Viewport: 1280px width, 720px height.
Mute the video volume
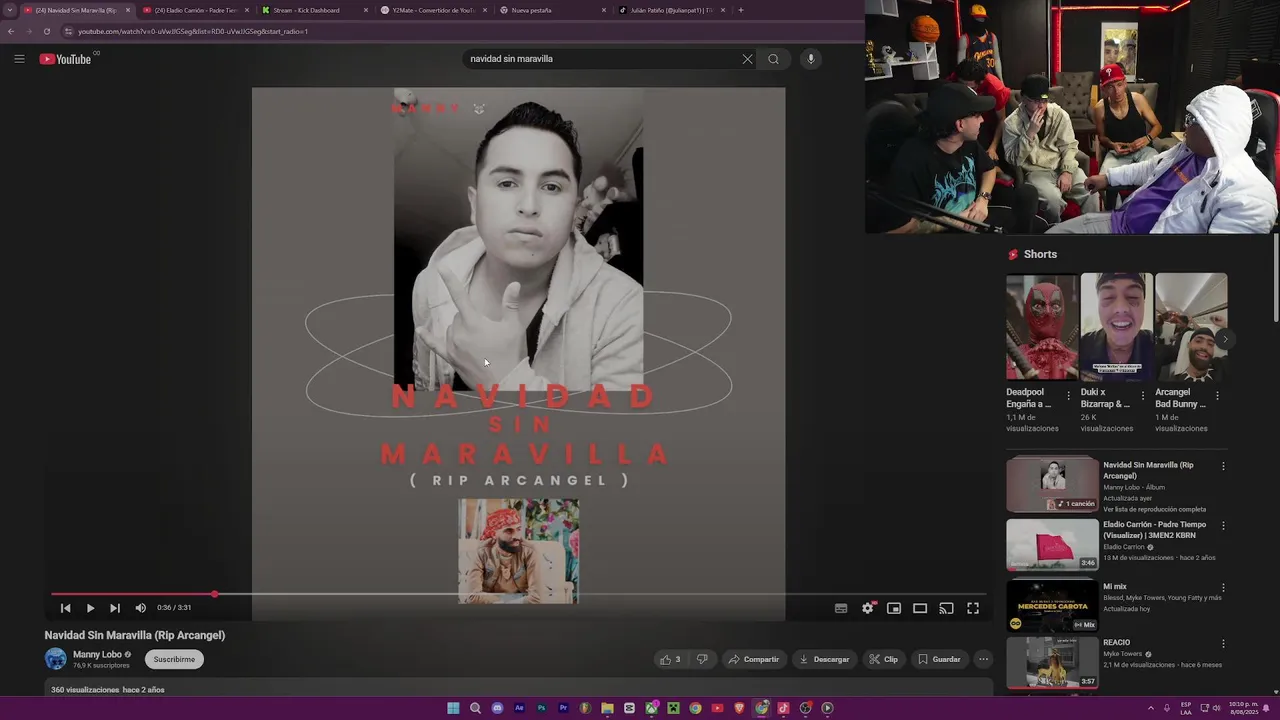click(x=140, y=608)
